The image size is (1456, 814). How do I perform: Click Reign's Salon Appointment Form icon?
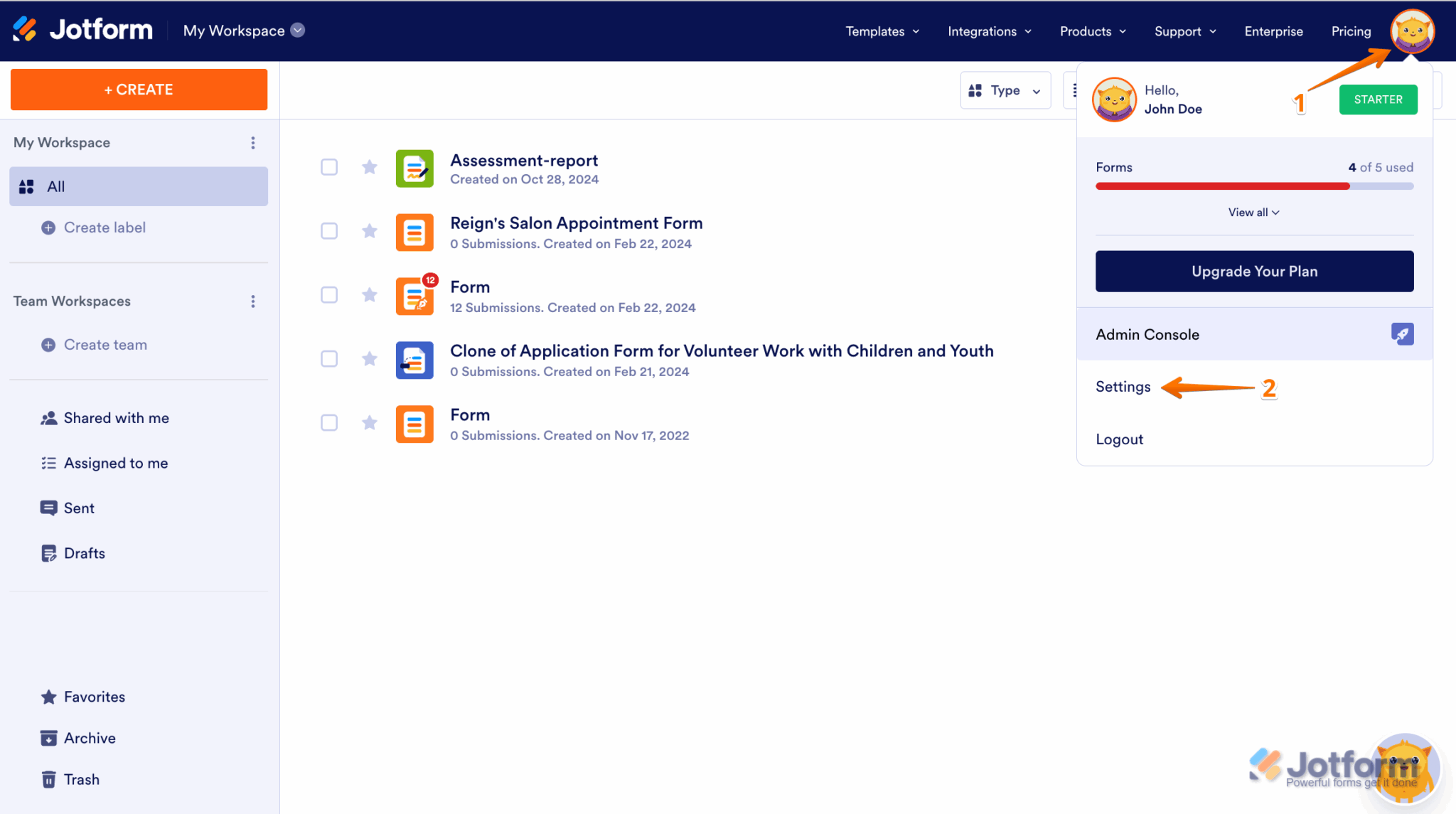point(414,232)
